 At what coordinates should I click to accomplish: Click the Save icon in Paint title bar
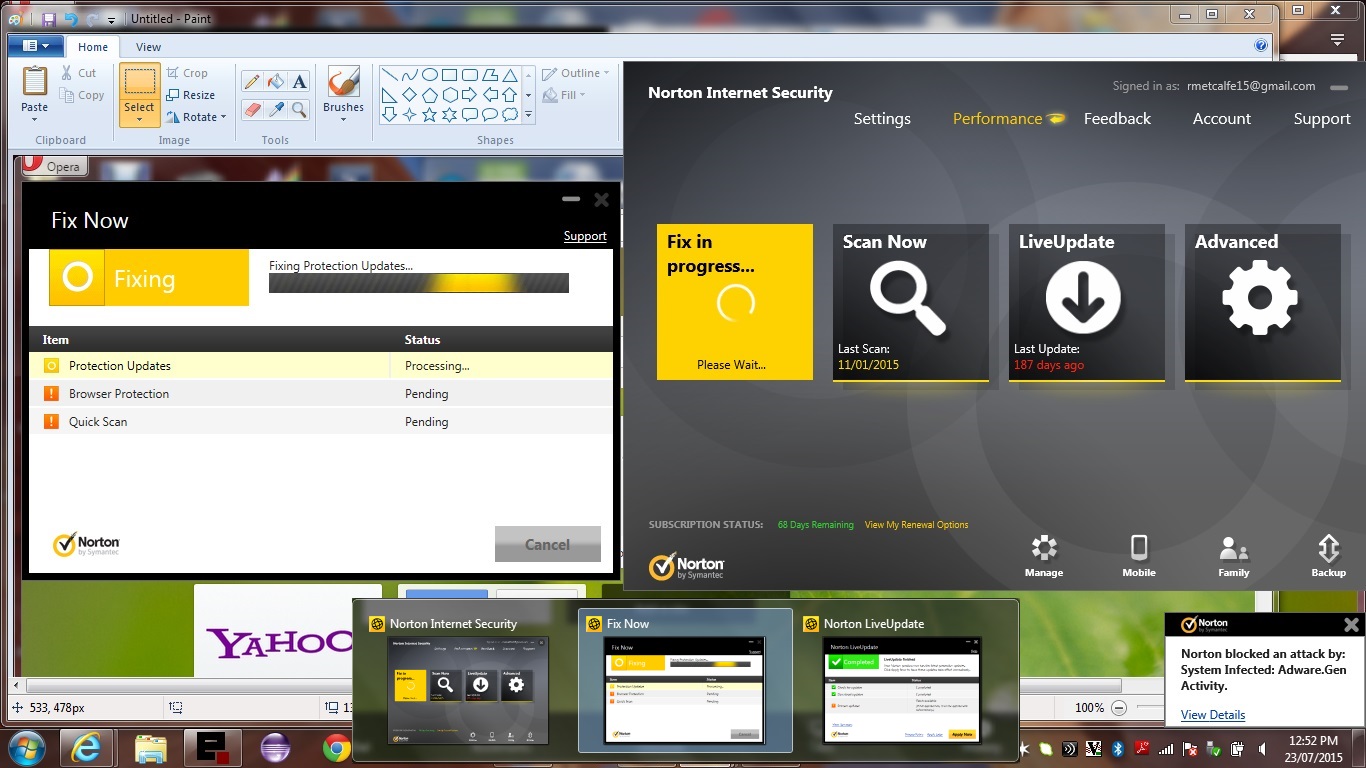tap(49, 18)
